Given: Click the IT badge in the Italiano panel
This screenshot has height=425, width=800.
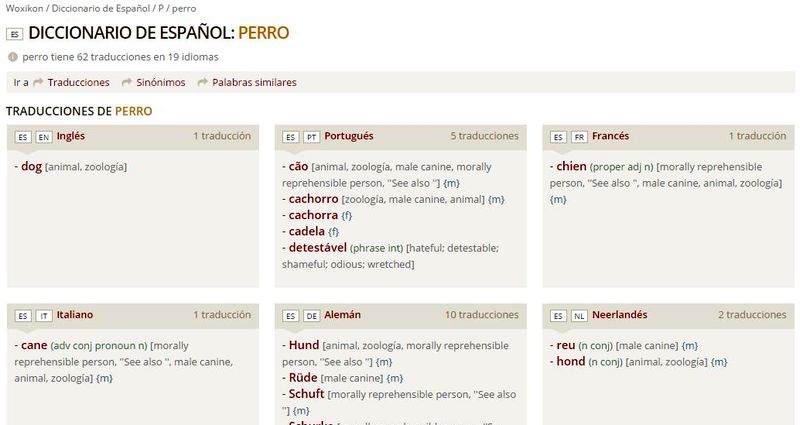Looking at the screenshot, I should 44,316.
